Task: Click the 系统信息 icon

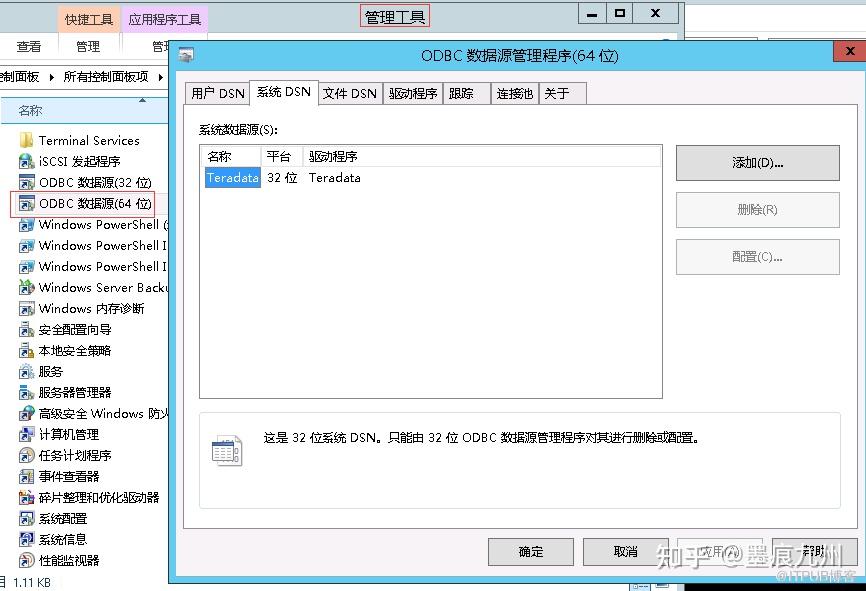Action: pyautogui.click(x=26, y=540)
